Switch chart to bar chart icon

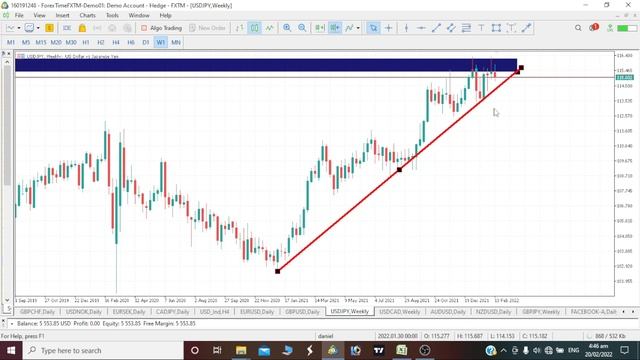[239, 28]
